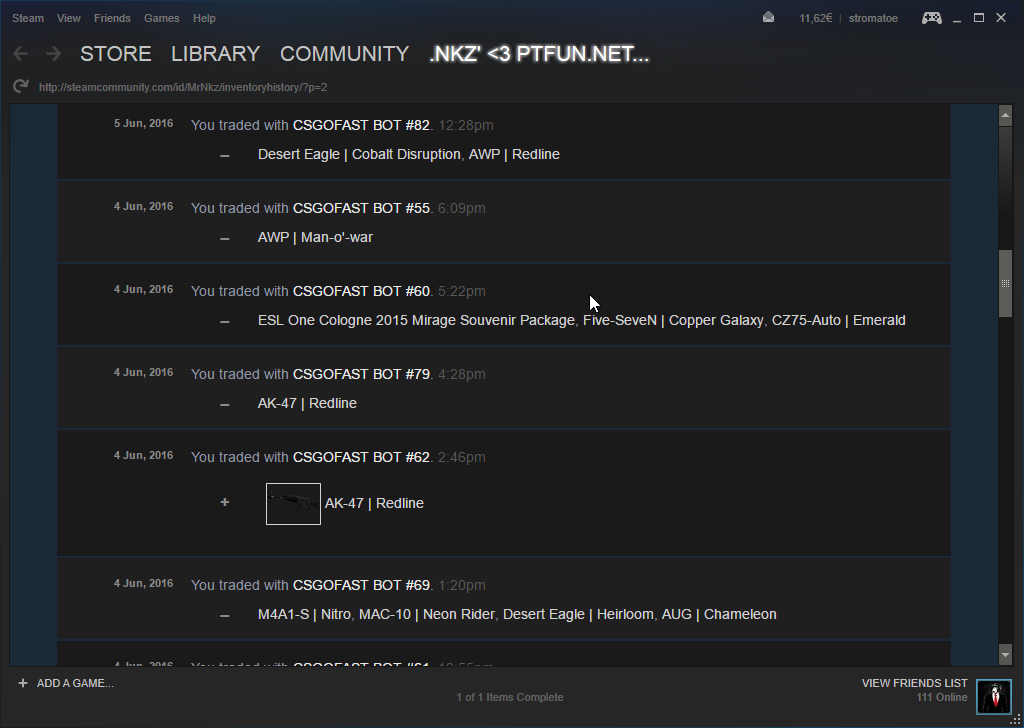This screenshot has height=728, width=1024.
Task: Open CSGOFAST BOT #62 profile link
Action: pyautogui.click(x=361, y=457)
